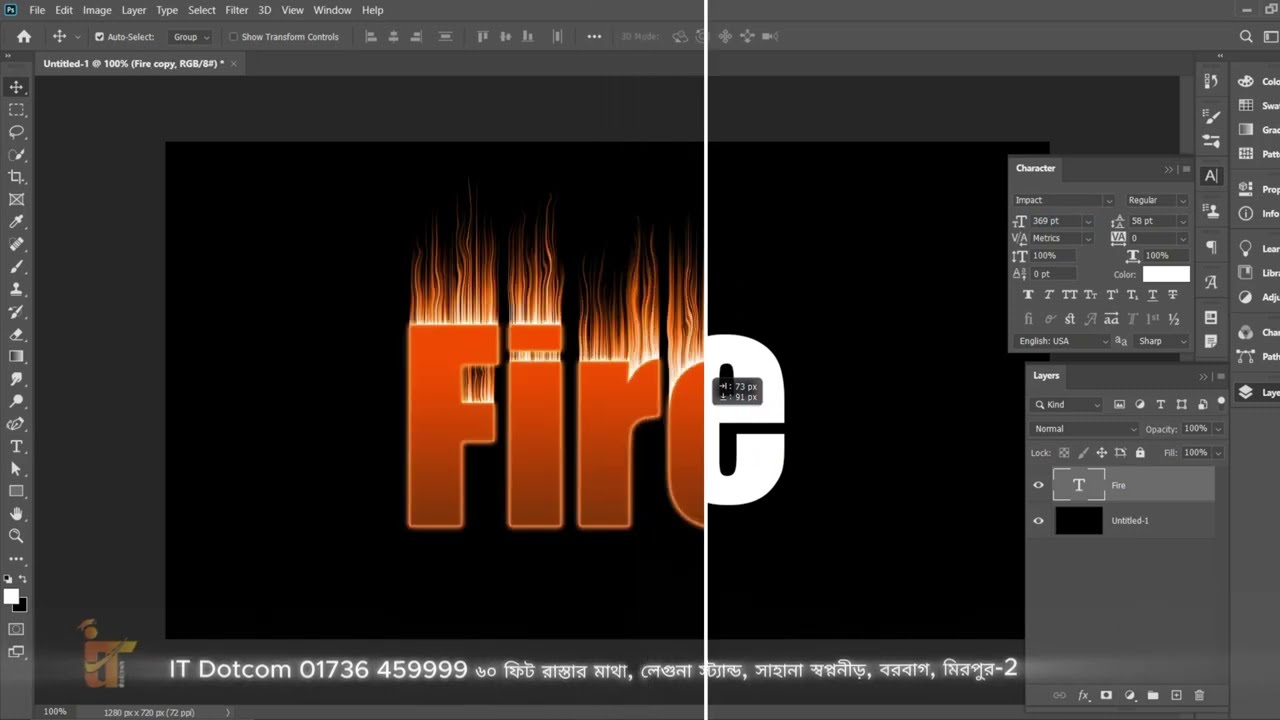Click Create new group folder icon
The image size is (1280, 720).
pyautogui.click(x=1153, y=695)
